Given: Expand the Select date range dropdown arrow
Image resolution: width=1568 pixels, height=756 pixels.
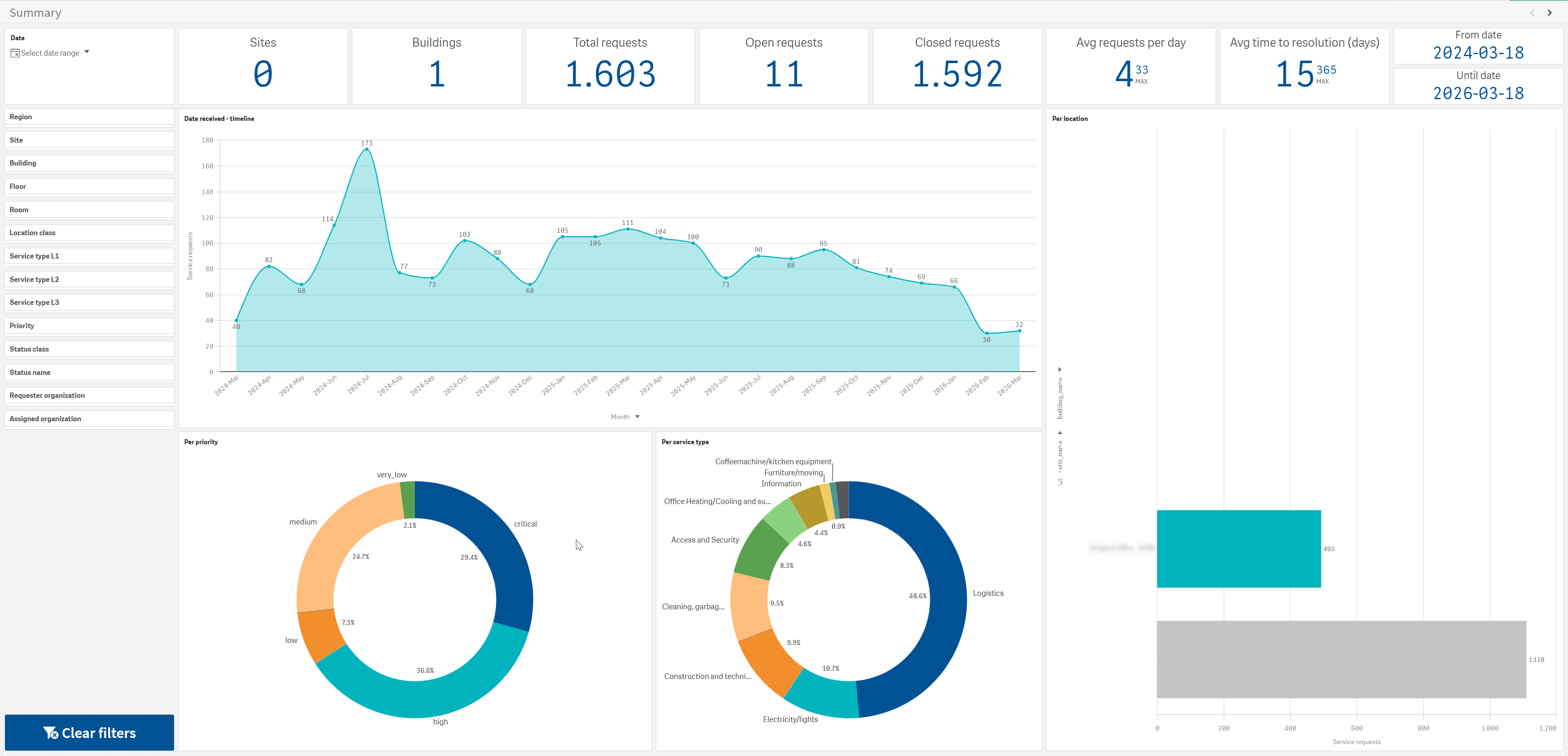Looking at the screenshot, I should pyautogui.click(x=87, y=52).
